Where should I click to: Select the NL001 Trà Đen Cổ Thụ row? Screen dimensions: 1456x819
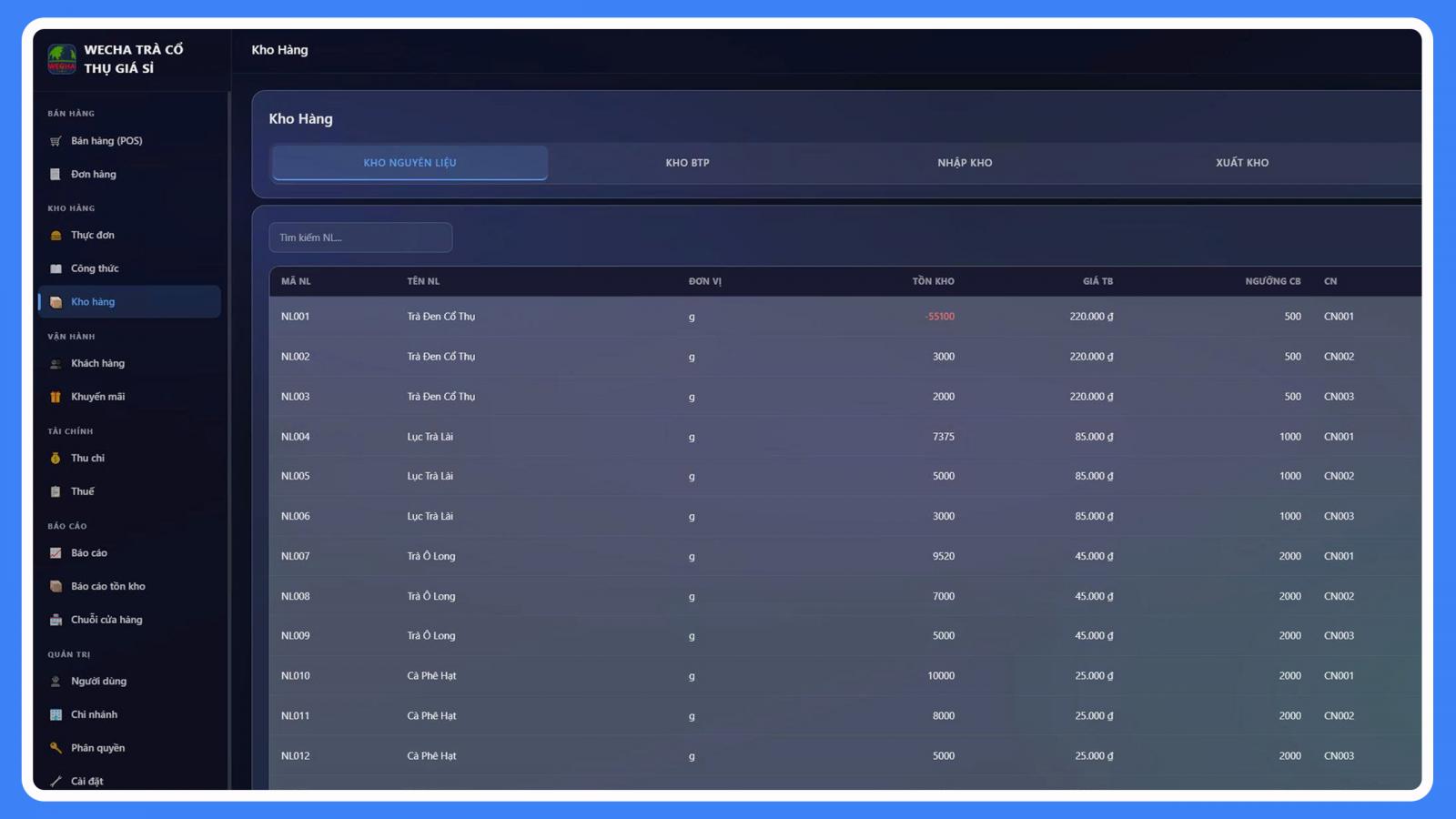click(x=844, y=317)
